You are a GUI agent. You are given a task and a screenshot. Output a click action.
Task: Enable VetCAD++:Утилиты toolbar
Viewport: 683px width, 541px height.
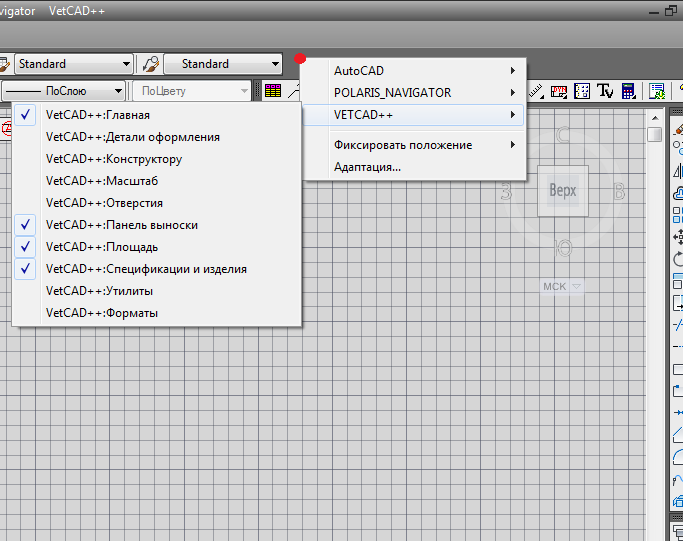pos(157,291)
